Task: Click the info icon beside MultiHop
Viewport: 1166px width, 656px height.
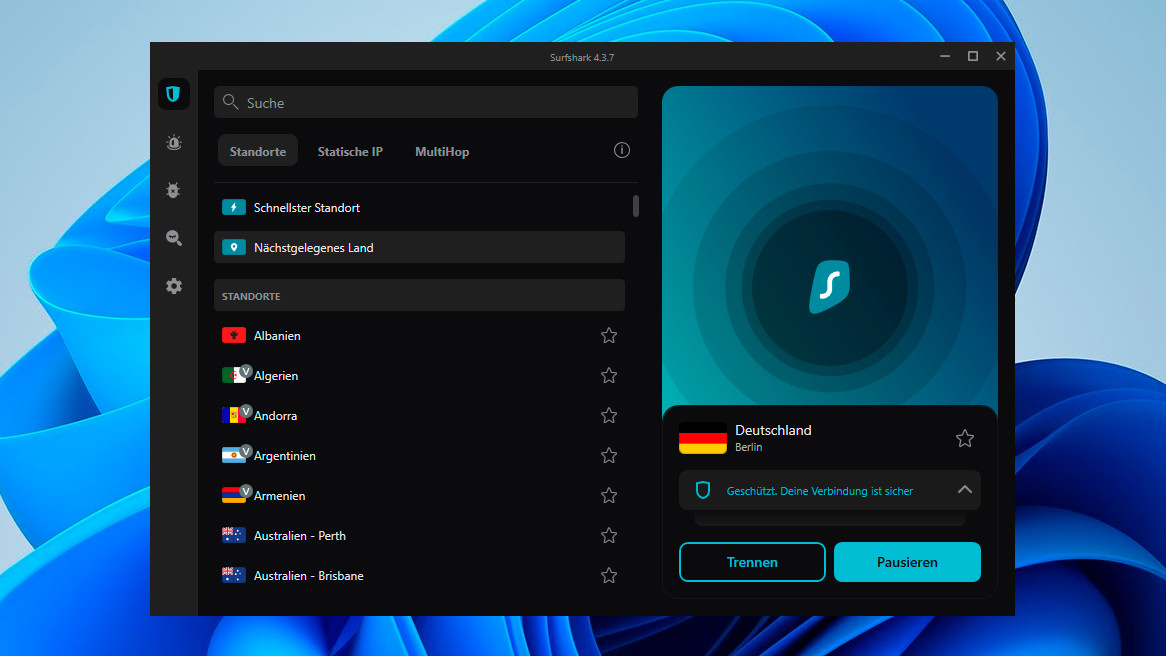Action: coord(622,150)
